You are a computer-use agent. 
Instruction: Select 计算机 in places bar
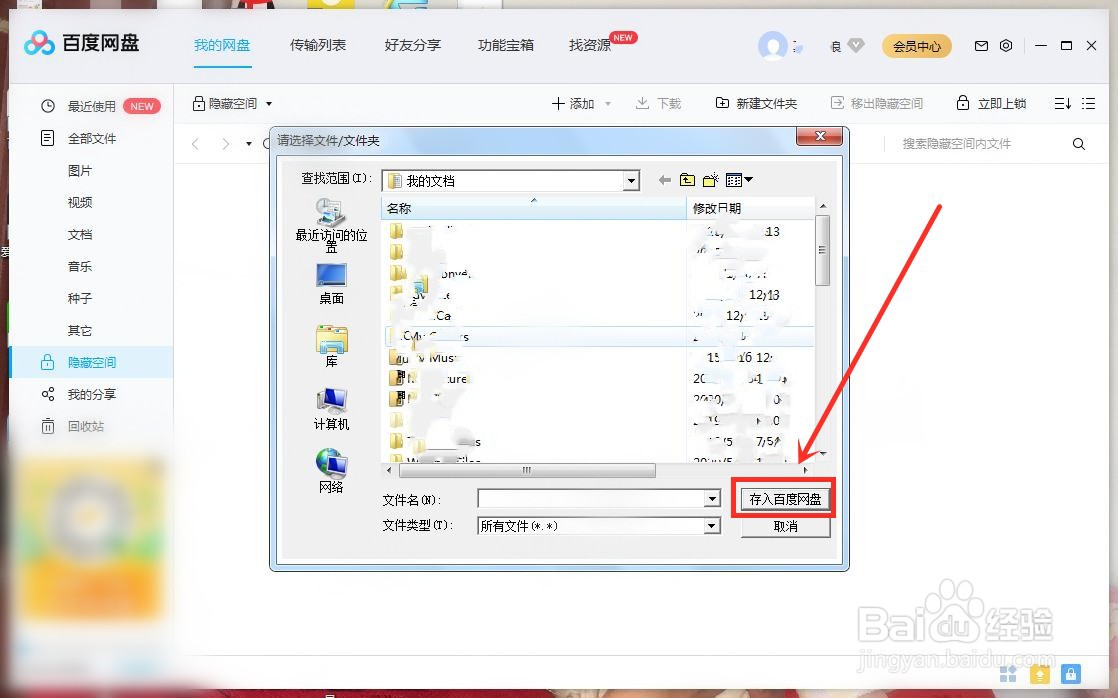tap(331, 409)
